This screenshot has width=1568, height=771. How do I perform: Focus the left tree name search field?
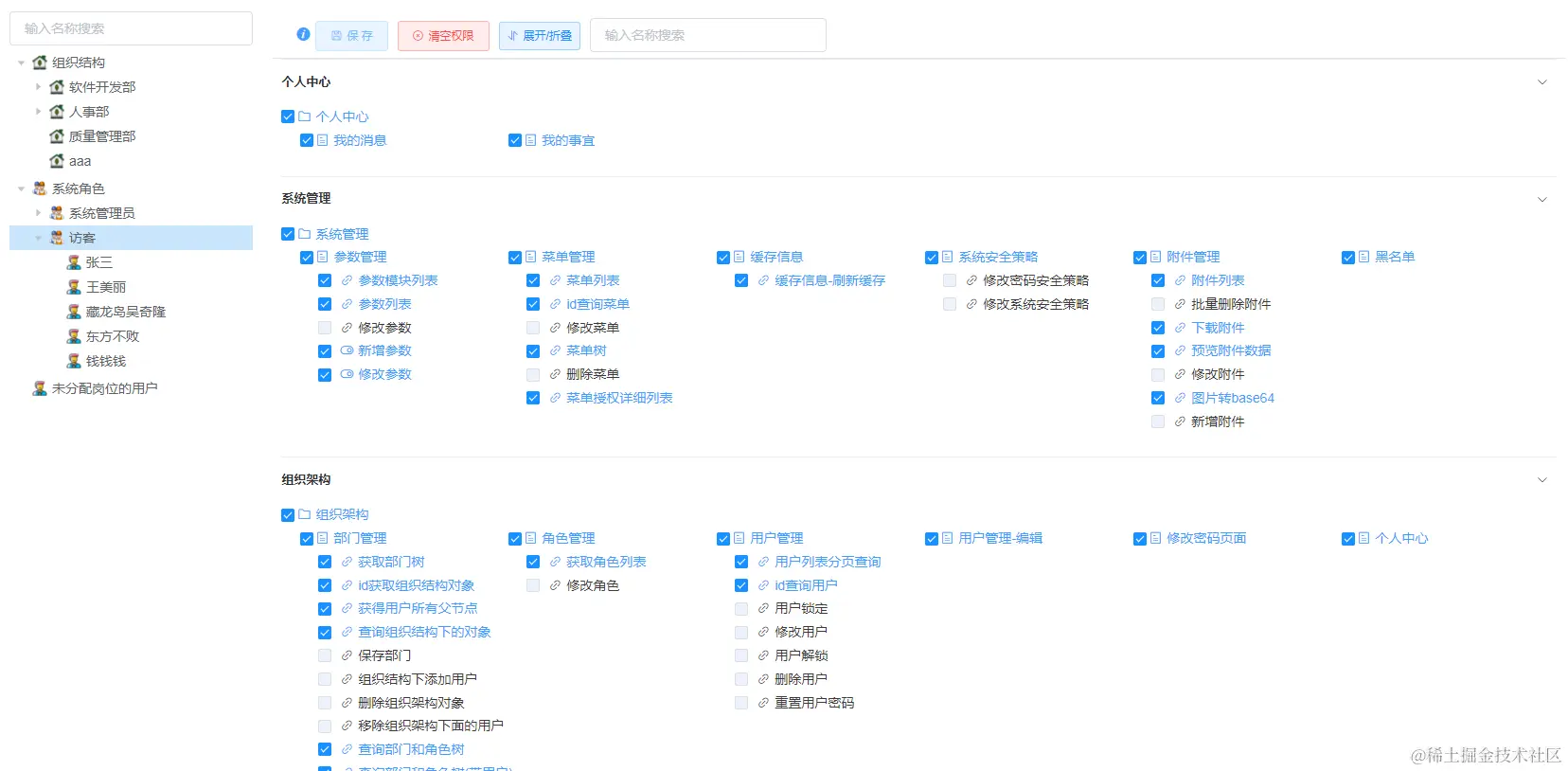(x=131, y=28)
